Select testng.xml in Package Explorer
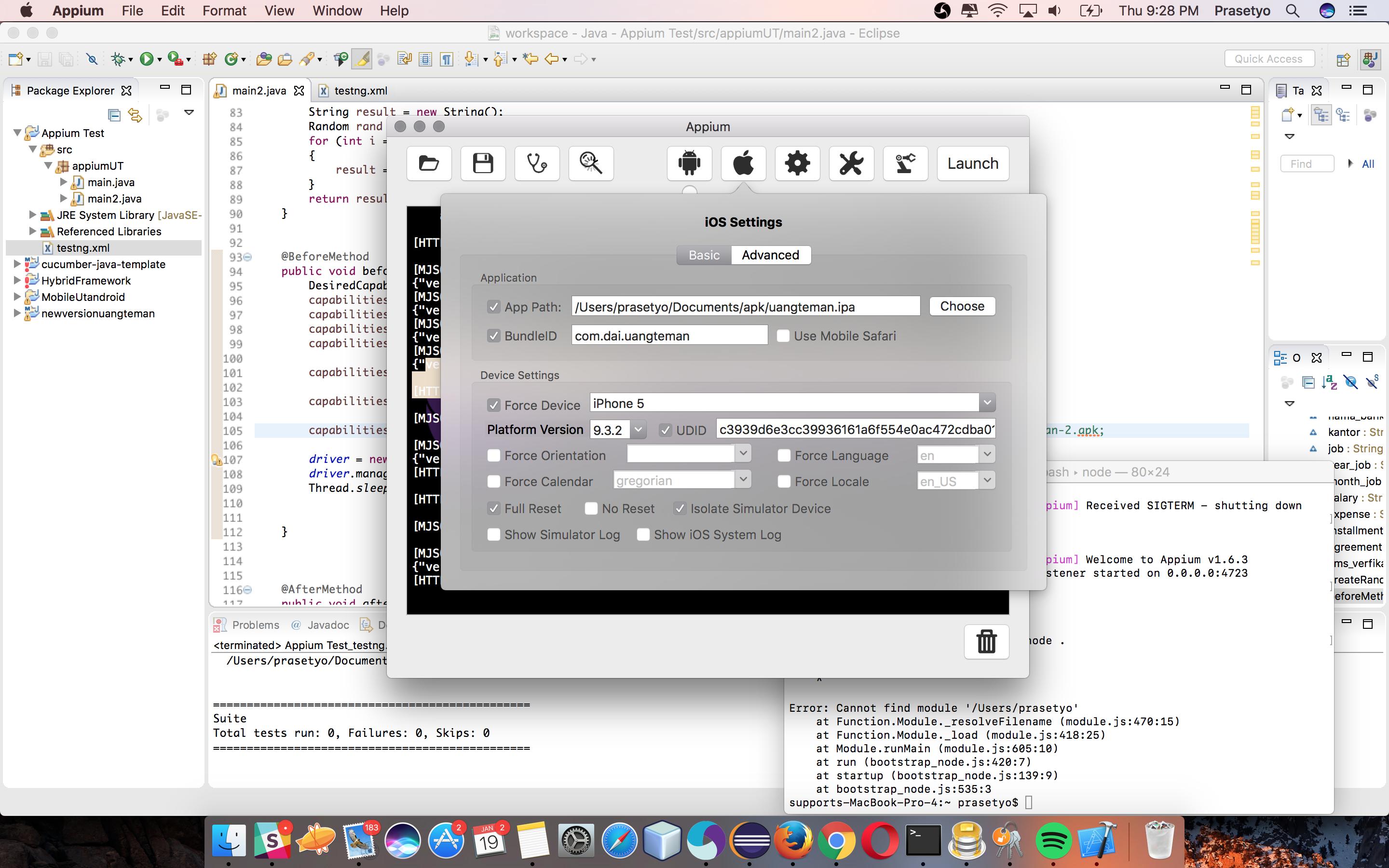 click(x=82, y=248)
